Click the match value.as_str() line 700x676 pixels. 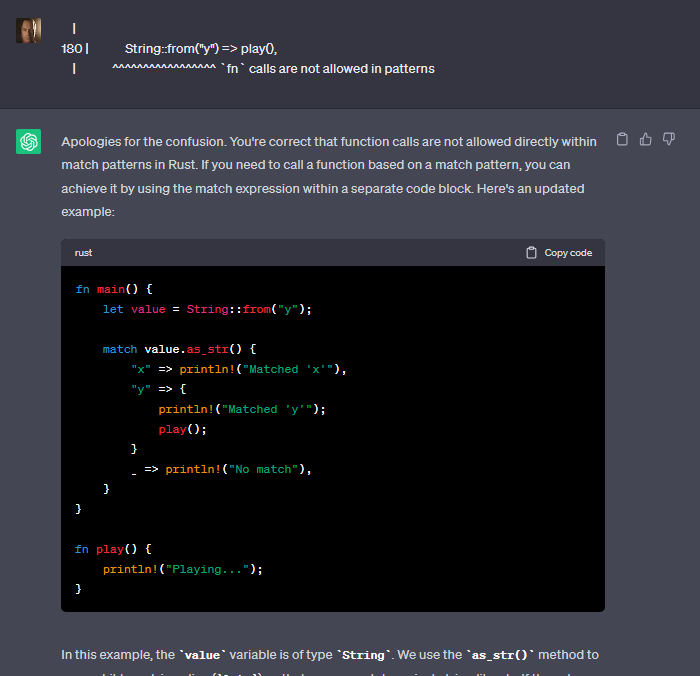pos(179,349)
